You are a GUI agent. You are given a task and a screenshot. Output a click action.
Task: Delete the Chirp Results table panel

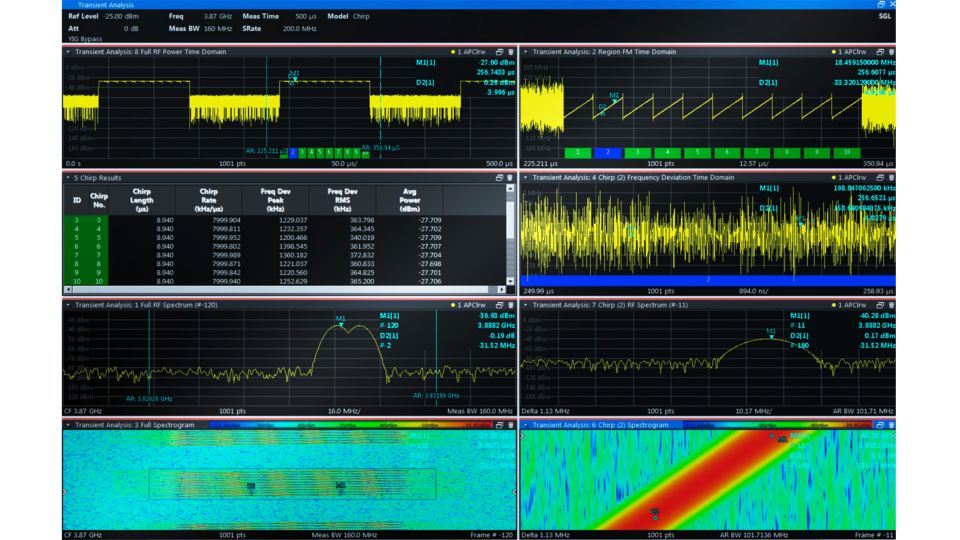(510, 178)
